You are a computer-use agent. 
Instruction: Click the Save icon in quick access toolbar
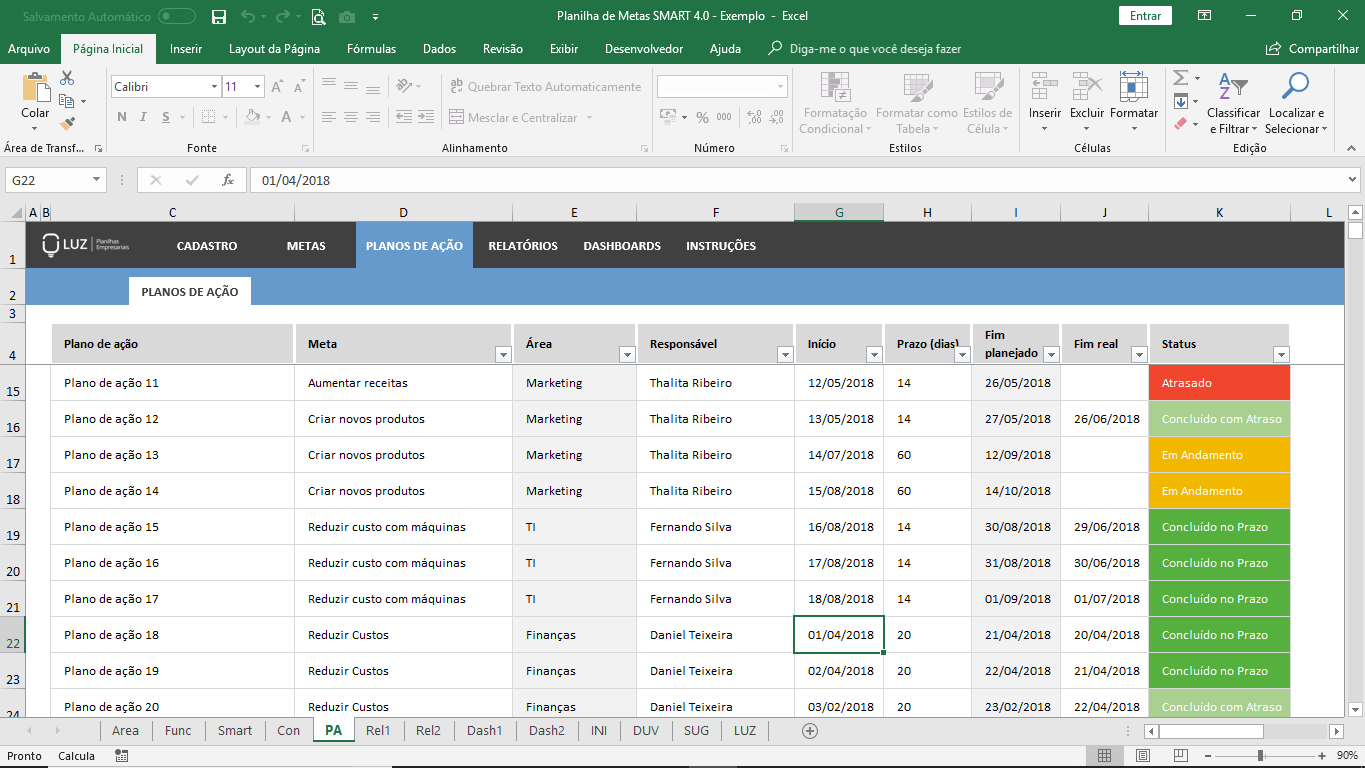click(219, 16)
